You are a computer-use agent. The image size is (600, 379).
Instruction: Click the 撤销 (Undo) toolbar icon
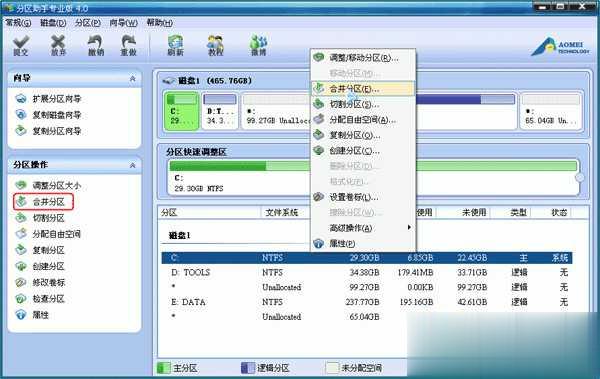point(96,46)
